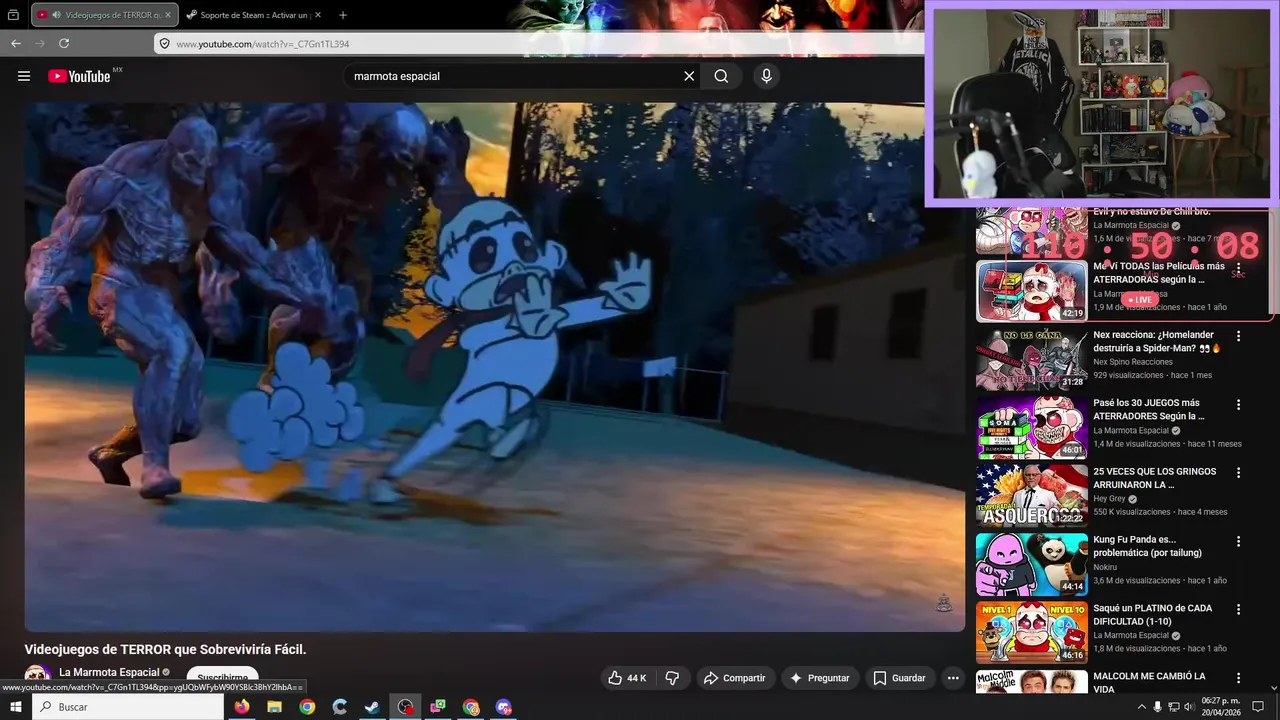Click the tray microphone icon
The image size is (1280, 720).
1158,707
